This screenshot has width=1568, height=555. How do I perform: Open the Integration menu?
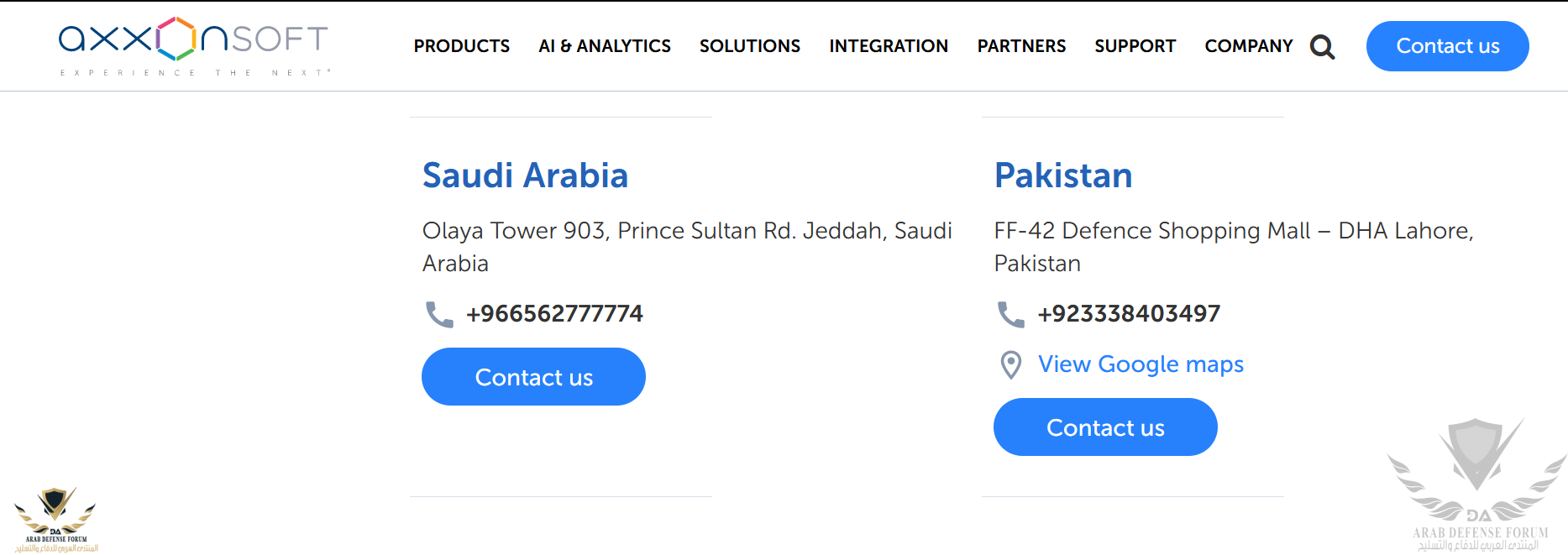[889, 46]
